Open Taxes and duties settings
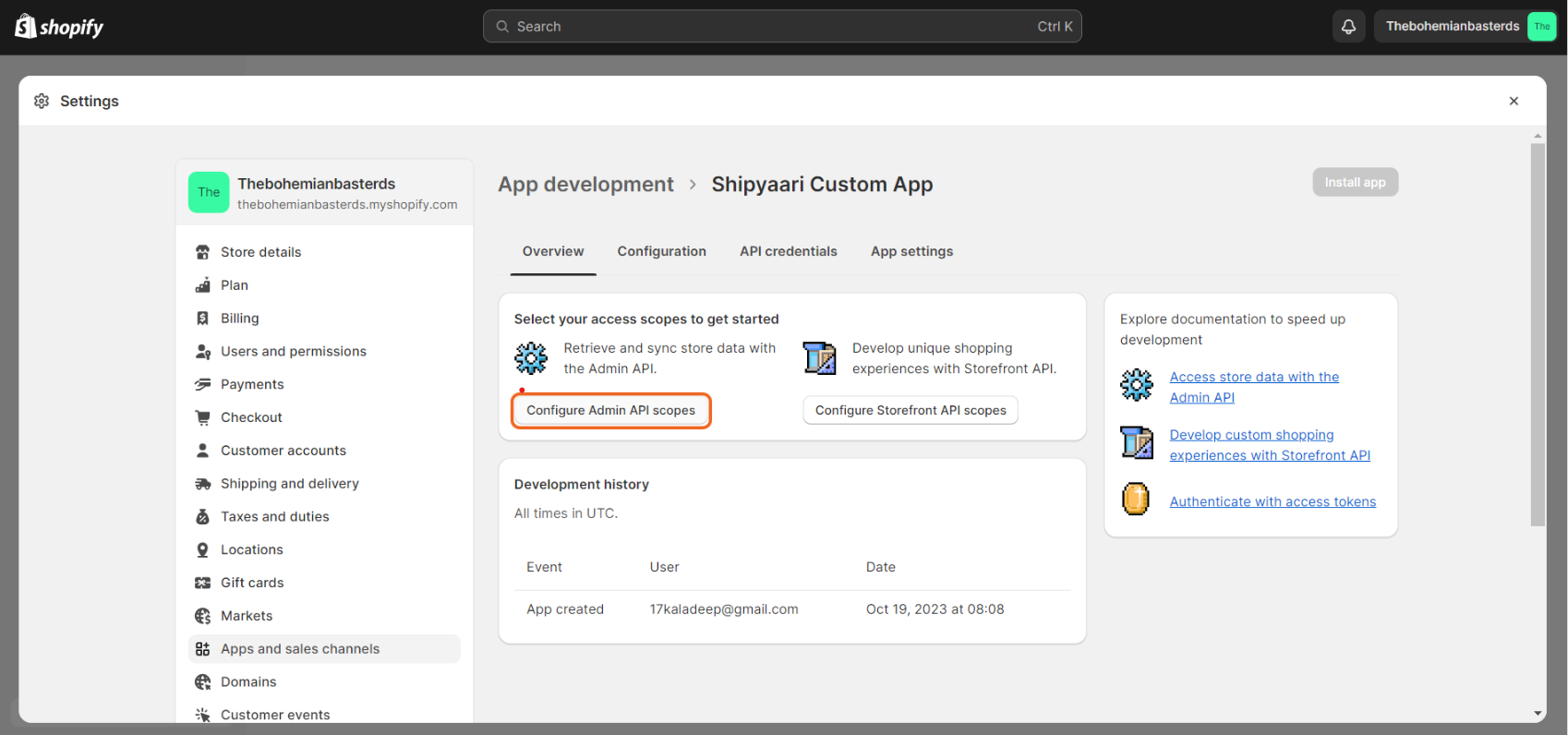1568x735 pixels. 324,517
